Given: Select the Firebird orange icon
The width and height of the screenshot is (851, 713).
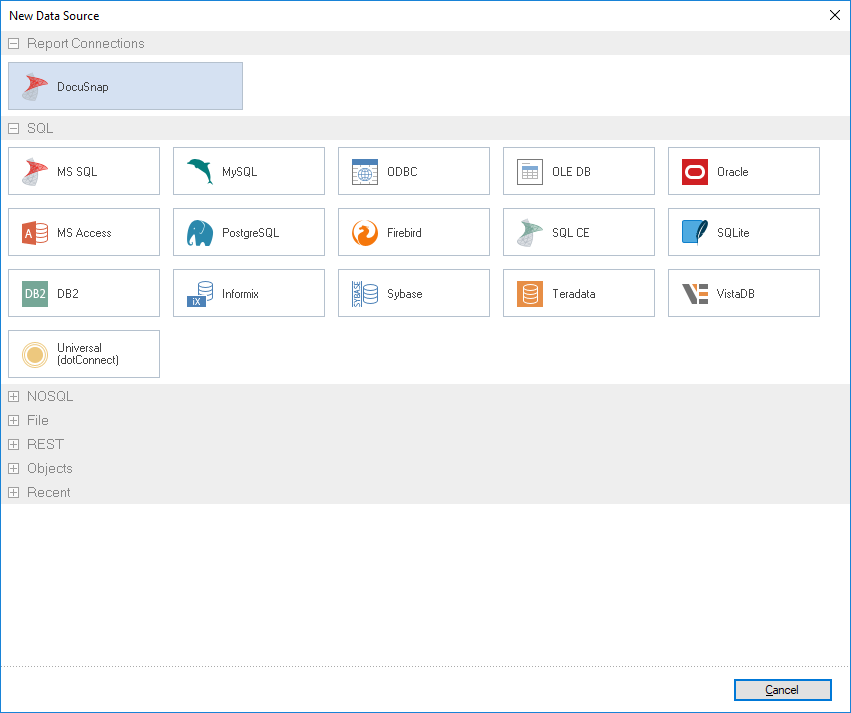Looking at the screenshot, I should coord(365,233).
